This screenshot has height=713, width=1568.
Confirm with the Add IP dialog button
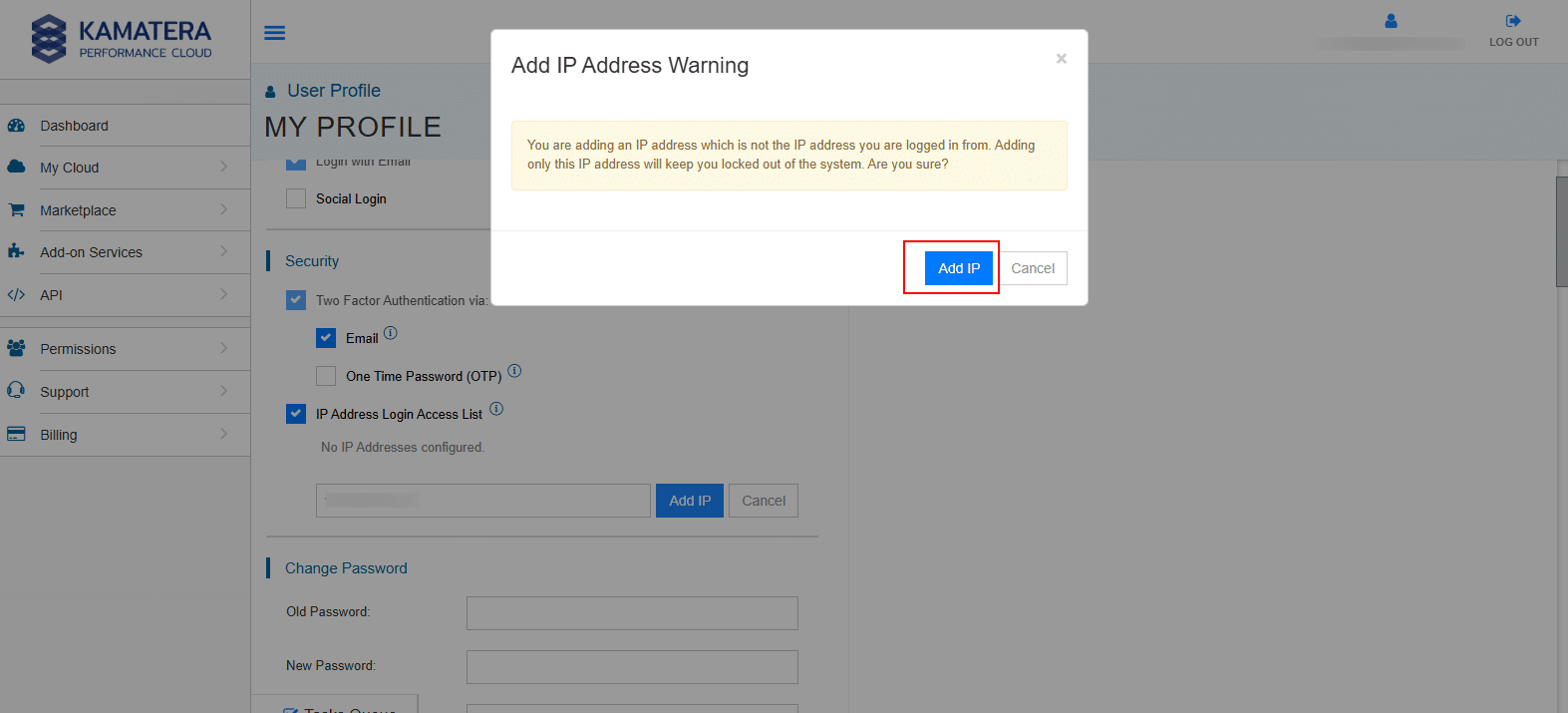[958, 268]
